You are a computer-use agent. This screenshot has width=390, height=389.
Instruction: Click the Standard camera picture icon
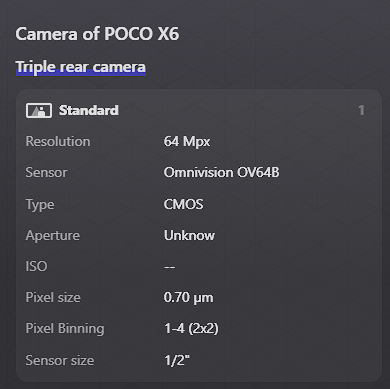[x=39, y=110]
